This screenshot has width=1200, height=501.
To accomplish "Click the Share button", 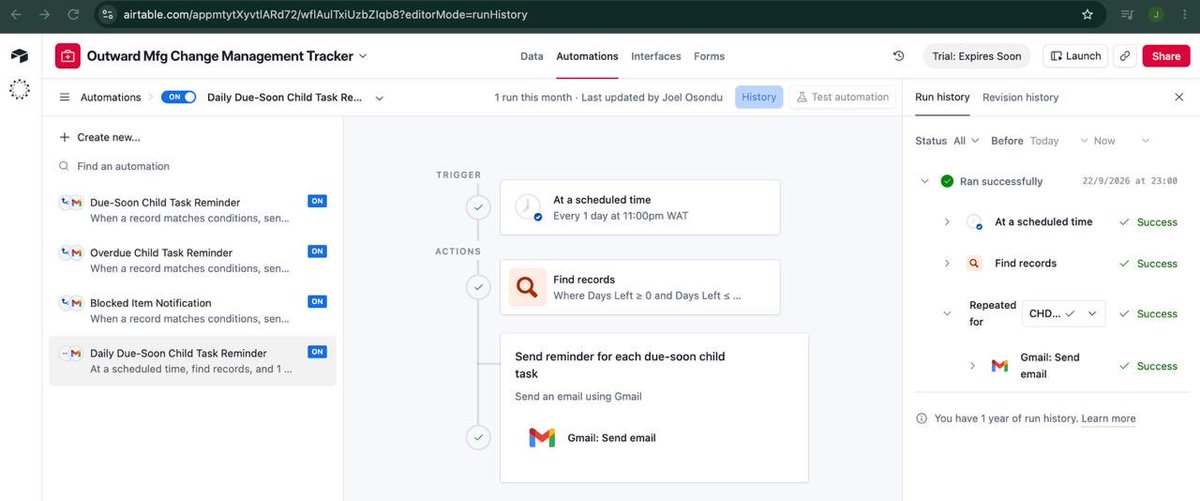I will pyautogui.click(x=1166, y=56).
